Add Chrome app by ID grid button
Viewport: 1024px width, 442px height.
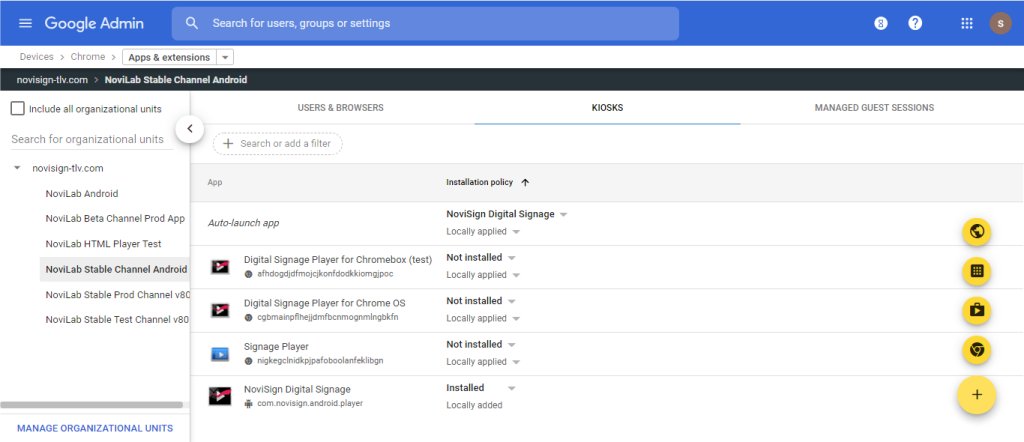coord(976,271)
